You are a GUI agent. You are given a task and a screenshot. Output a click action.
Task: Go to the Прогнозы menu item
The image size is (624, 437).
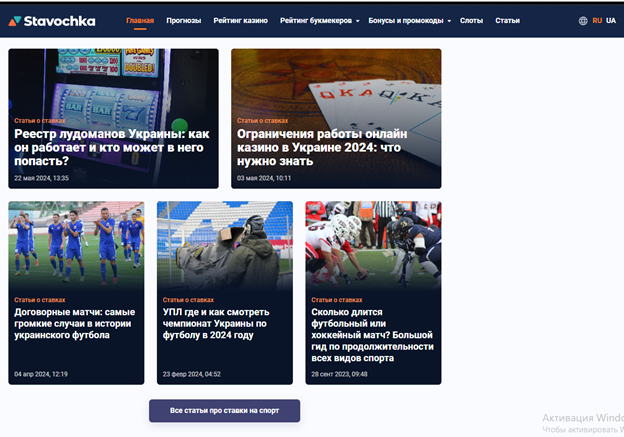pos(183,20)
